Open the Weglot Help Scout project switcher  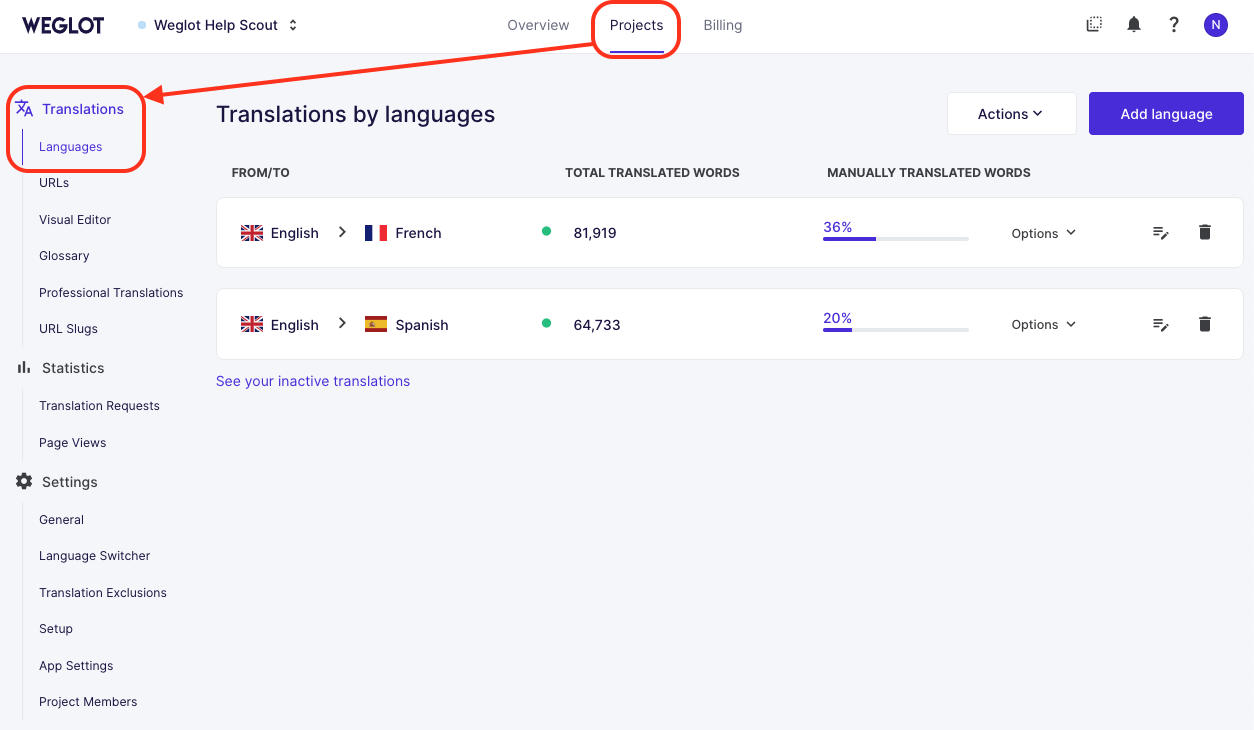click(218, 25)
